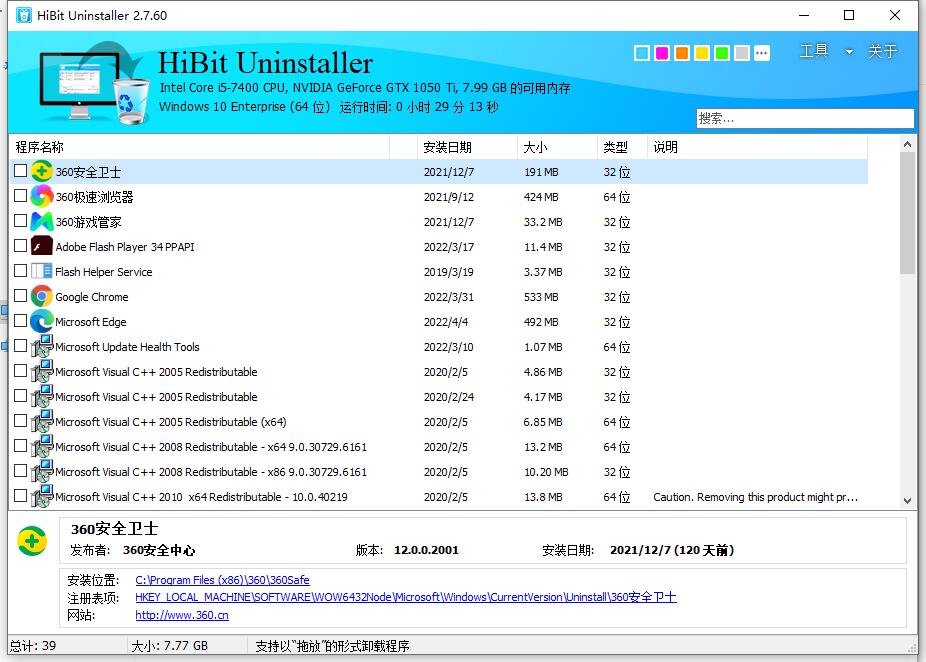Select the Flash Helper Service checkbox
Viewport: 926px width, 662px height.
click(x=20, y=270)
